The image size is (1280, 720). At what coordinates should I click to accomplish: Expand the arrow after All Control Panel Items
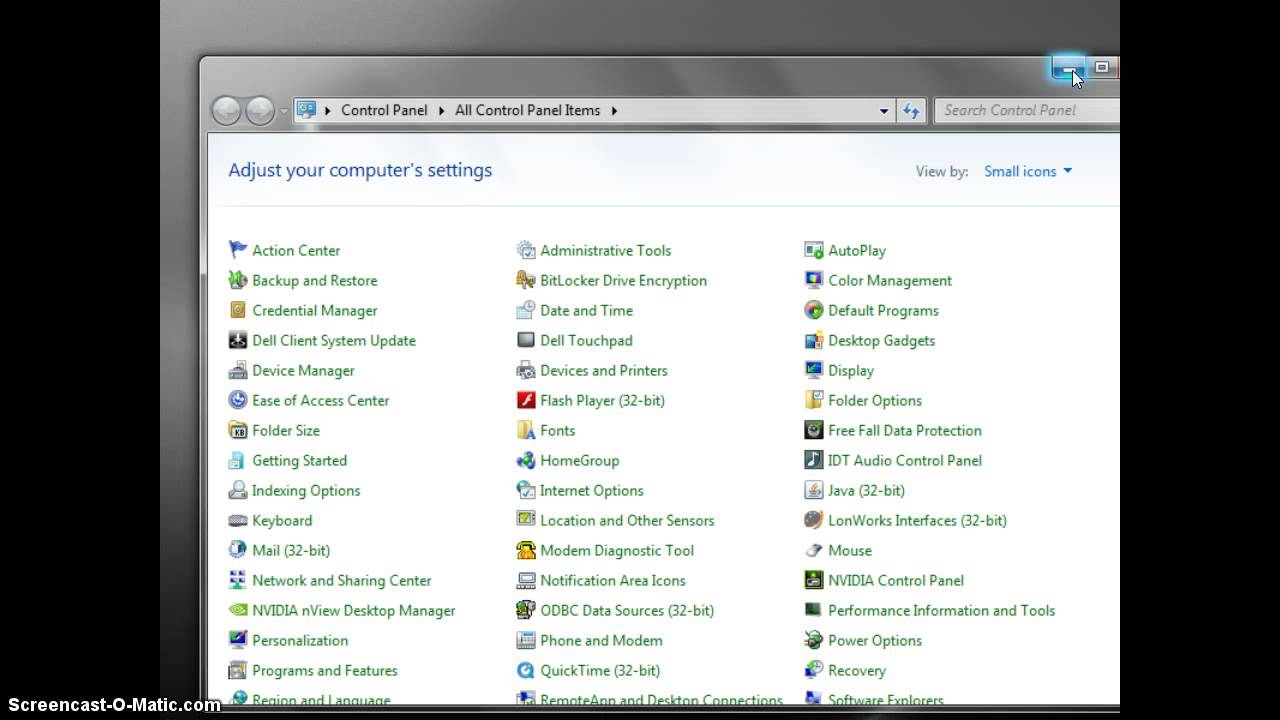point(614,110)
